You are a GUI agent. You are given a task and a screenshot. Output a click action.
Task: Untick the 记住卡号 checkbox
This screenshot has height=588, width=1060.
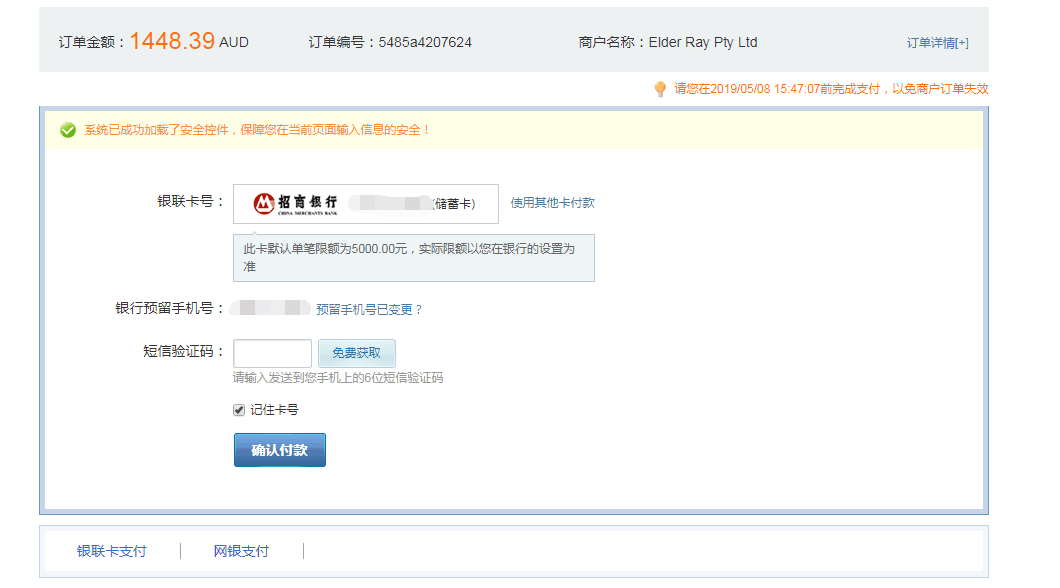coord(239,410)
